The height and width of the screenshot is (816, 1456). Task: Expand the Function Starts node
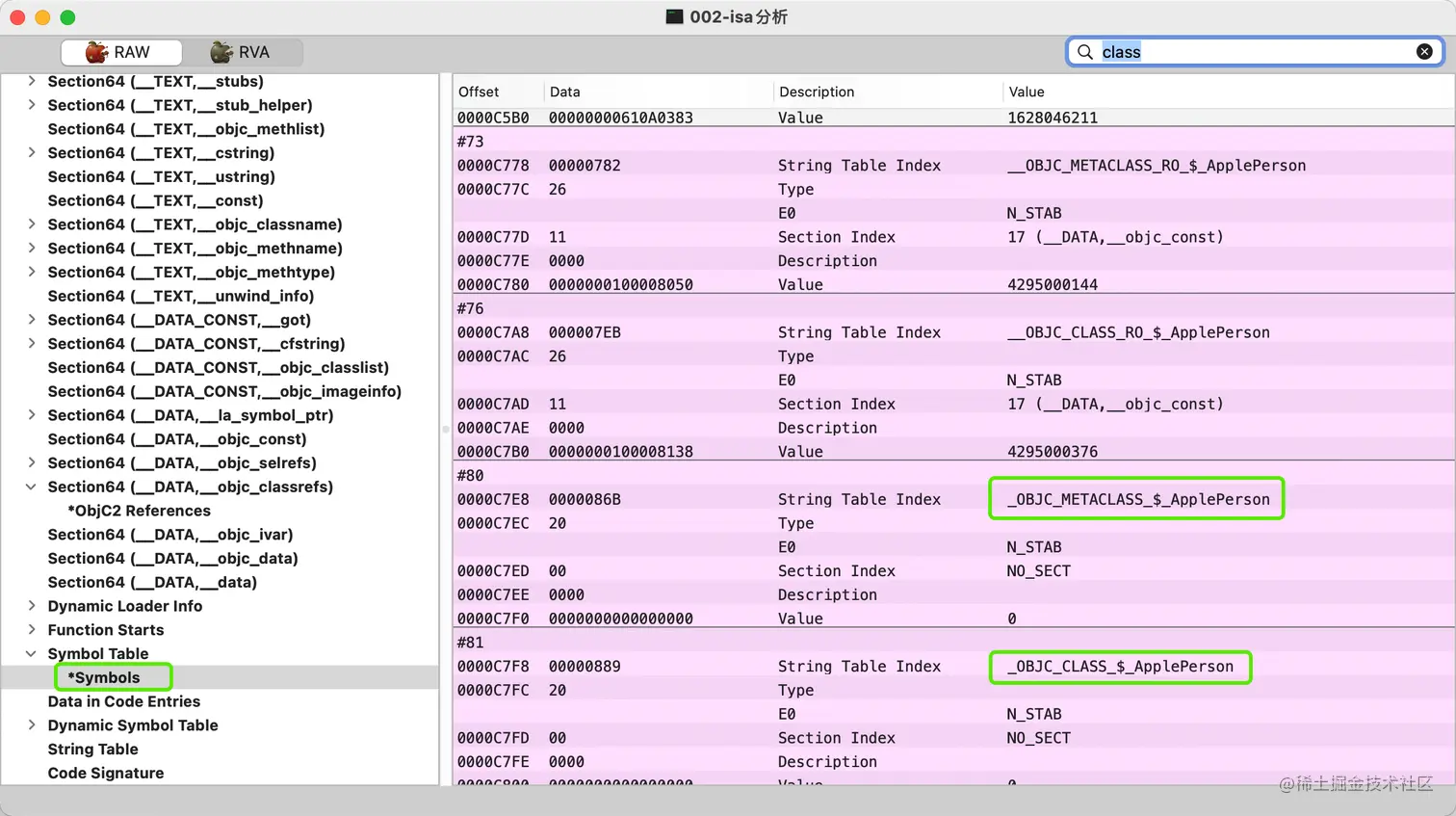[x=32, y=630]
